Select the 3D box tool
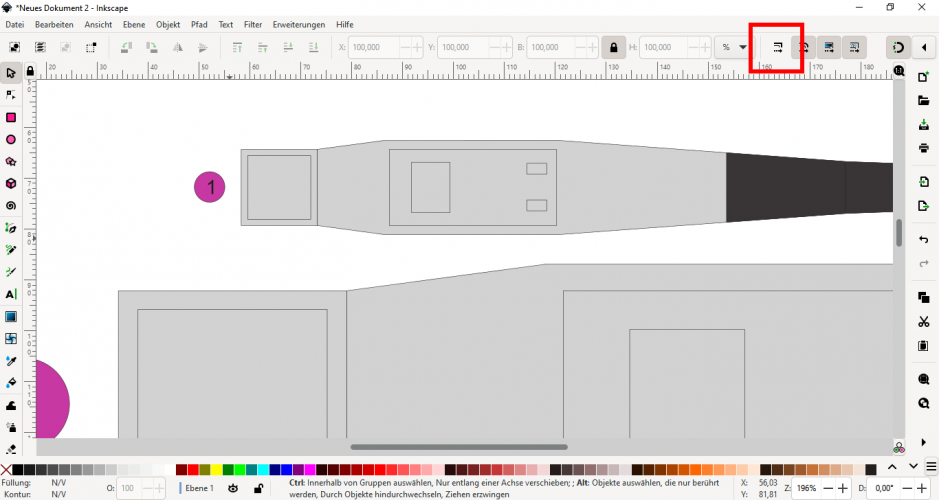Image resolution: width=939 pixels, height=500 pixels. point(11,184)
